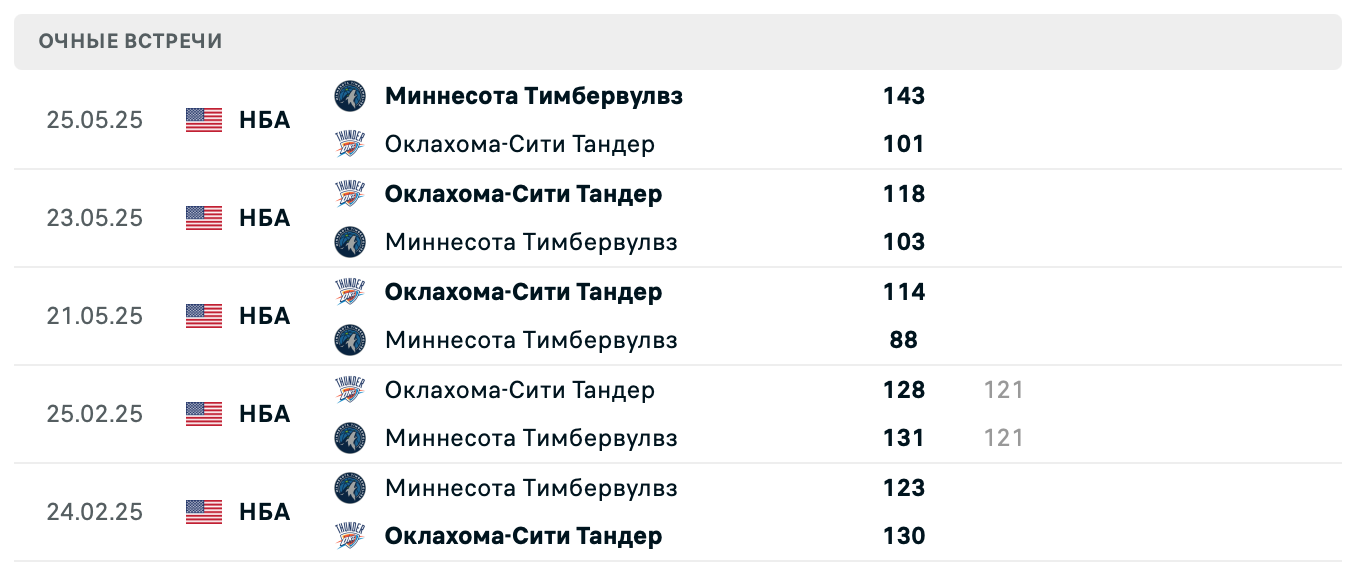Select Thunder logo in the 25.02.25 match
This screenshot has width=1356, height=578.
[x=350, y=390]
